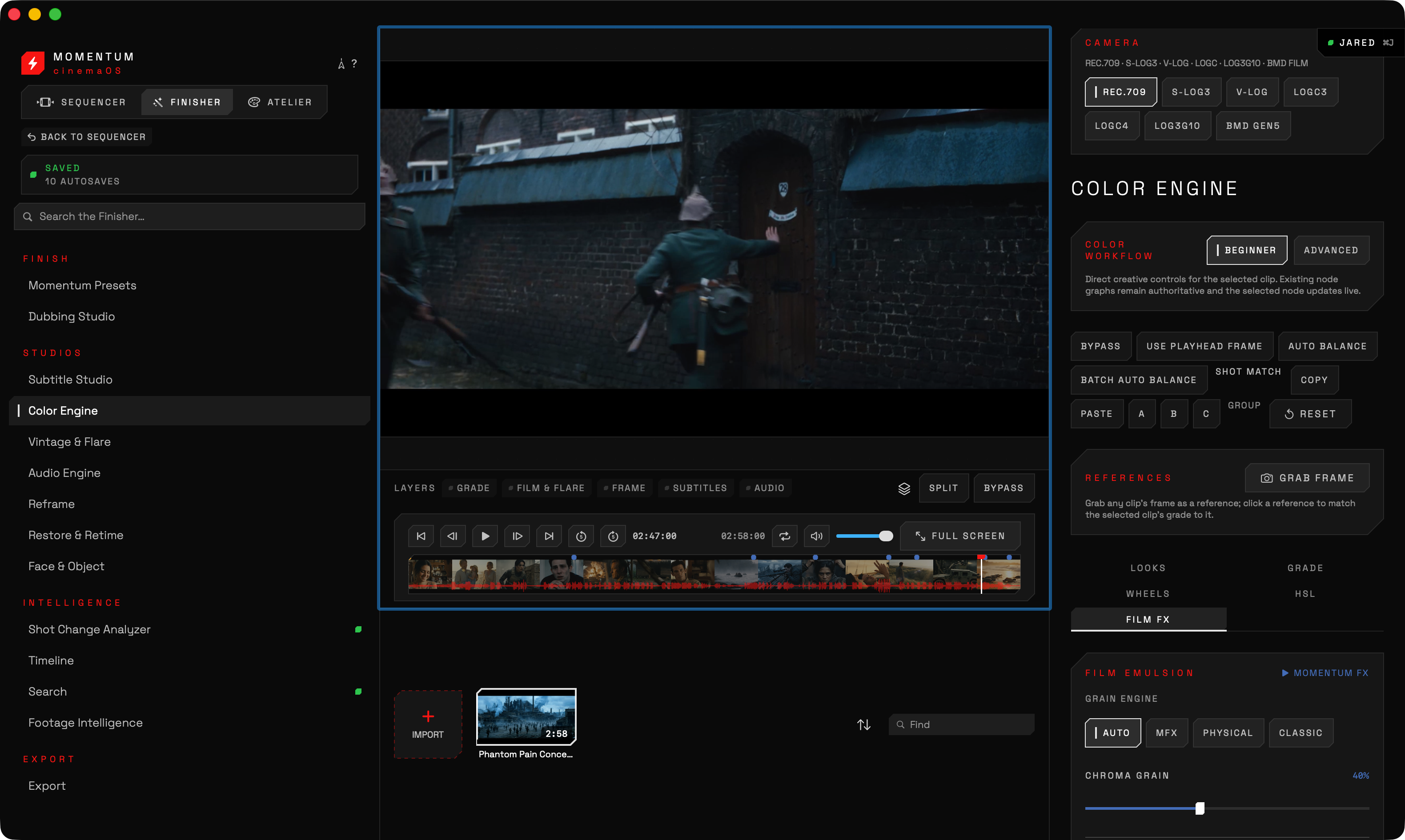Toggle the Audio layer

tap(765, 488)
